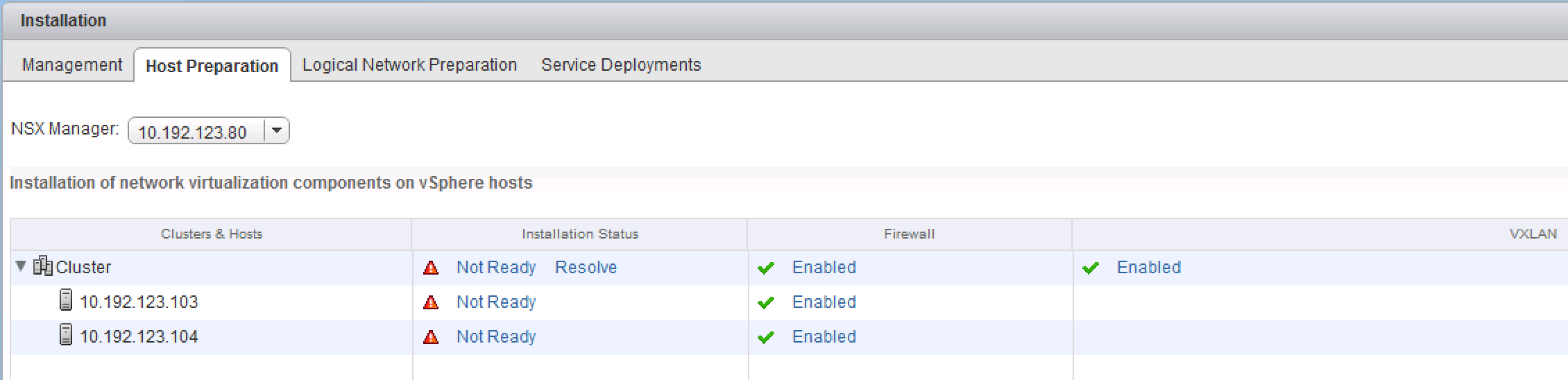Open the Logical Network Preparation tab
Screen dimensions: 1568x380
click(409, 64)
